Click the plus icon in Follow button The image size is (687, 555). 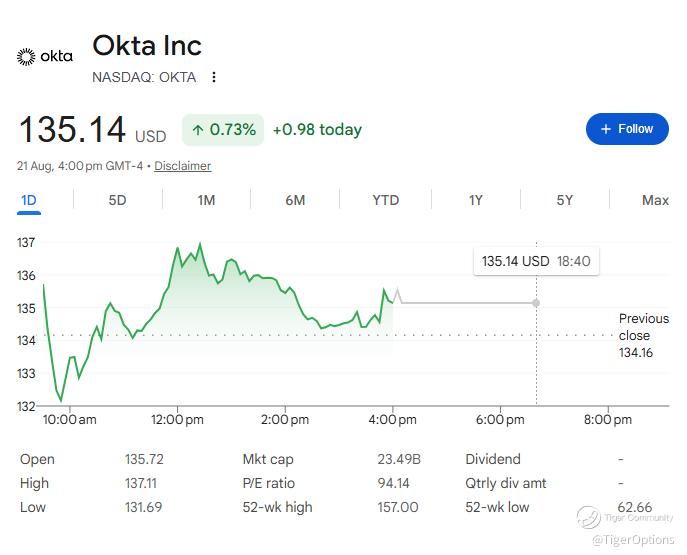point(606,129)
